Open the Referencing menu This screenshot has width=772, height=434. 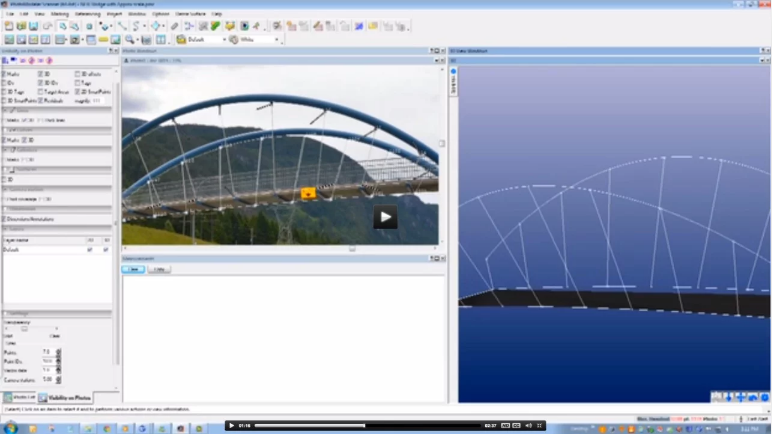87,14
